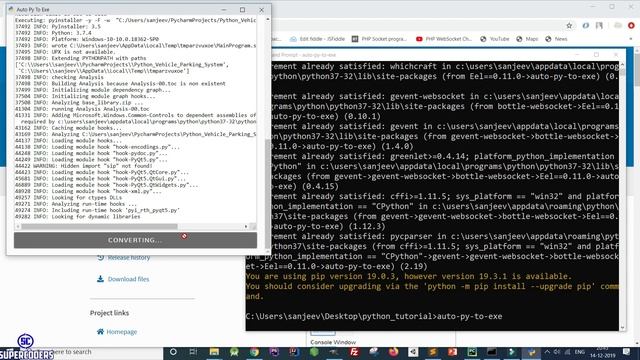The image size is (640, 360).
Task: Click the bookmarks bar overflow arrow in browser
Action: tap(631, 39)
